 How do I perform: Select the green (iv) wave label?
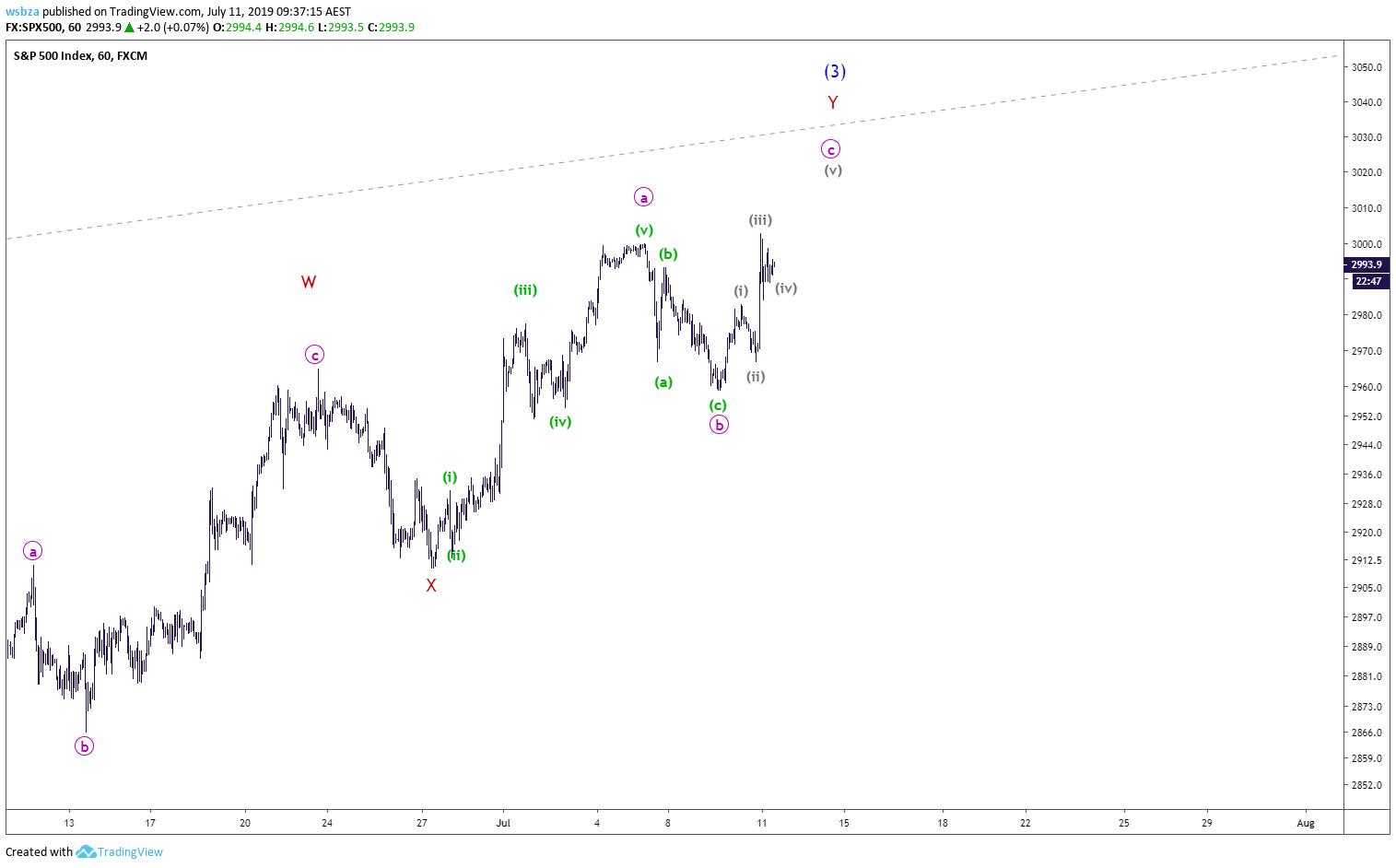560,422
